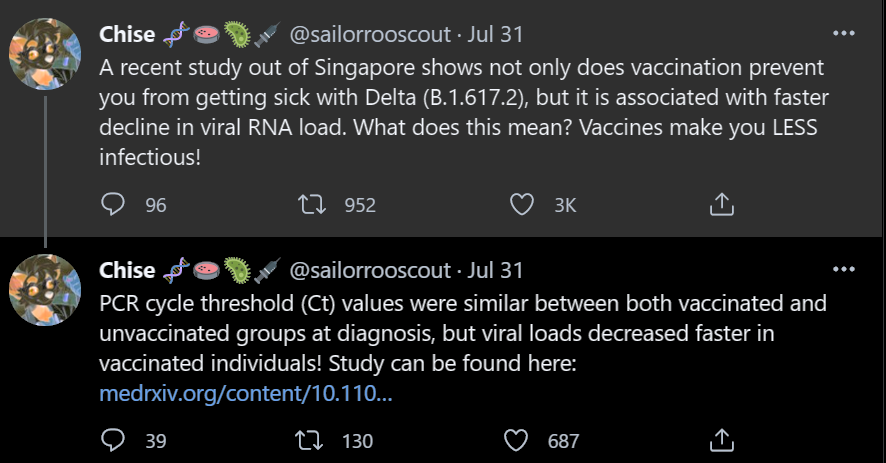This screenshot has width=886, height=463.
Task: Share the second tweet about PCR values
Action: [x=721, y=440]
